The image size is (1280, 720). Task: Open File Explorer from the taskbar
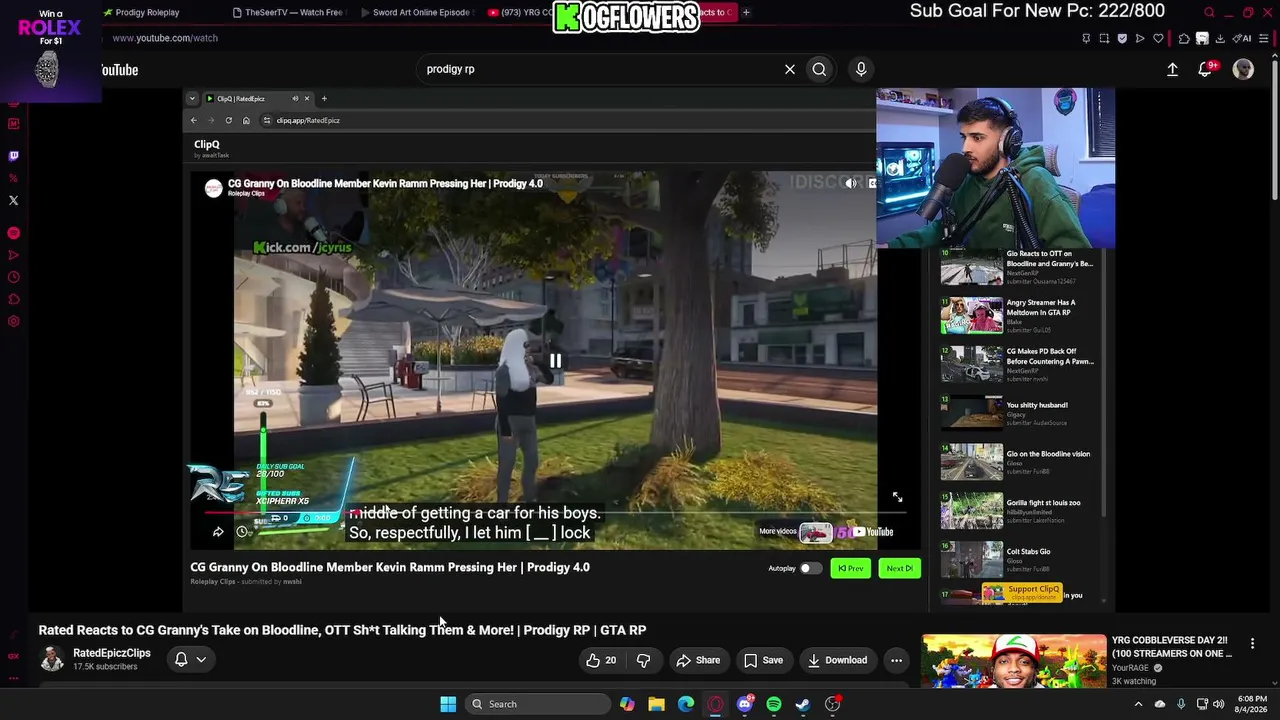tap(656, 704)
